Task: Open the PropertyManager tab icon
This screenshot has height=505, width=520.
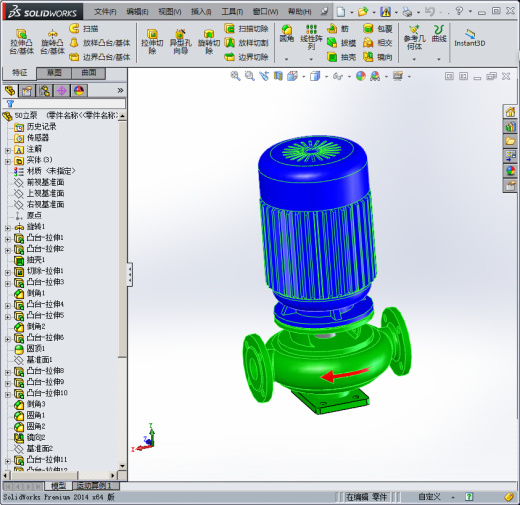Action: (27, 90)
